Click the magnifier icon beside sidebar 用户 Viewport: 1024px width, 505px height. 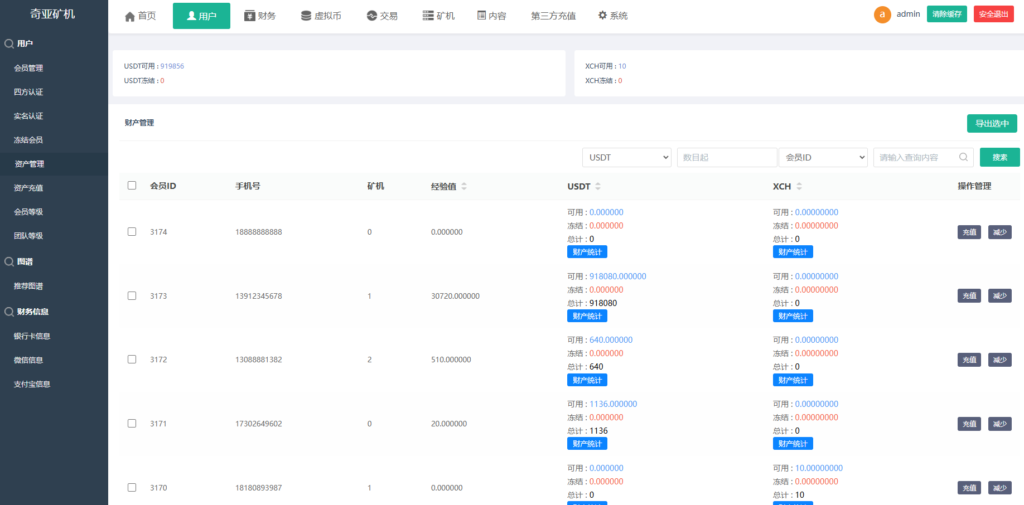click(9, 44)
